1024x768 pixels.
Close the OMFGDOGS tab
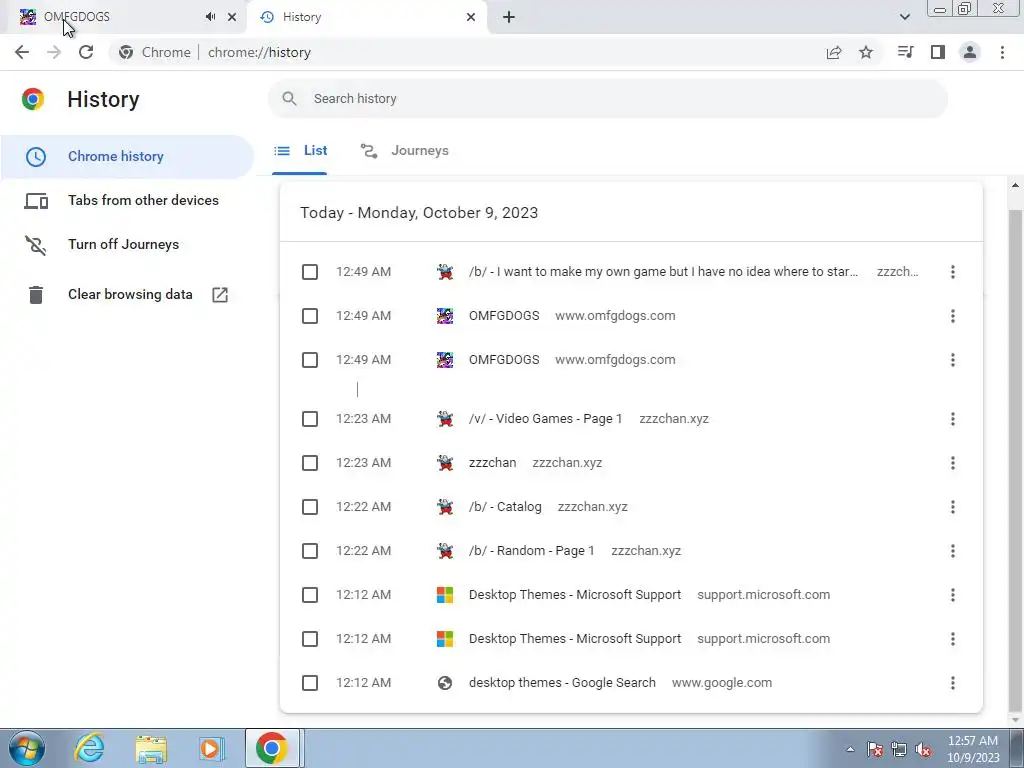coord(232,17)
